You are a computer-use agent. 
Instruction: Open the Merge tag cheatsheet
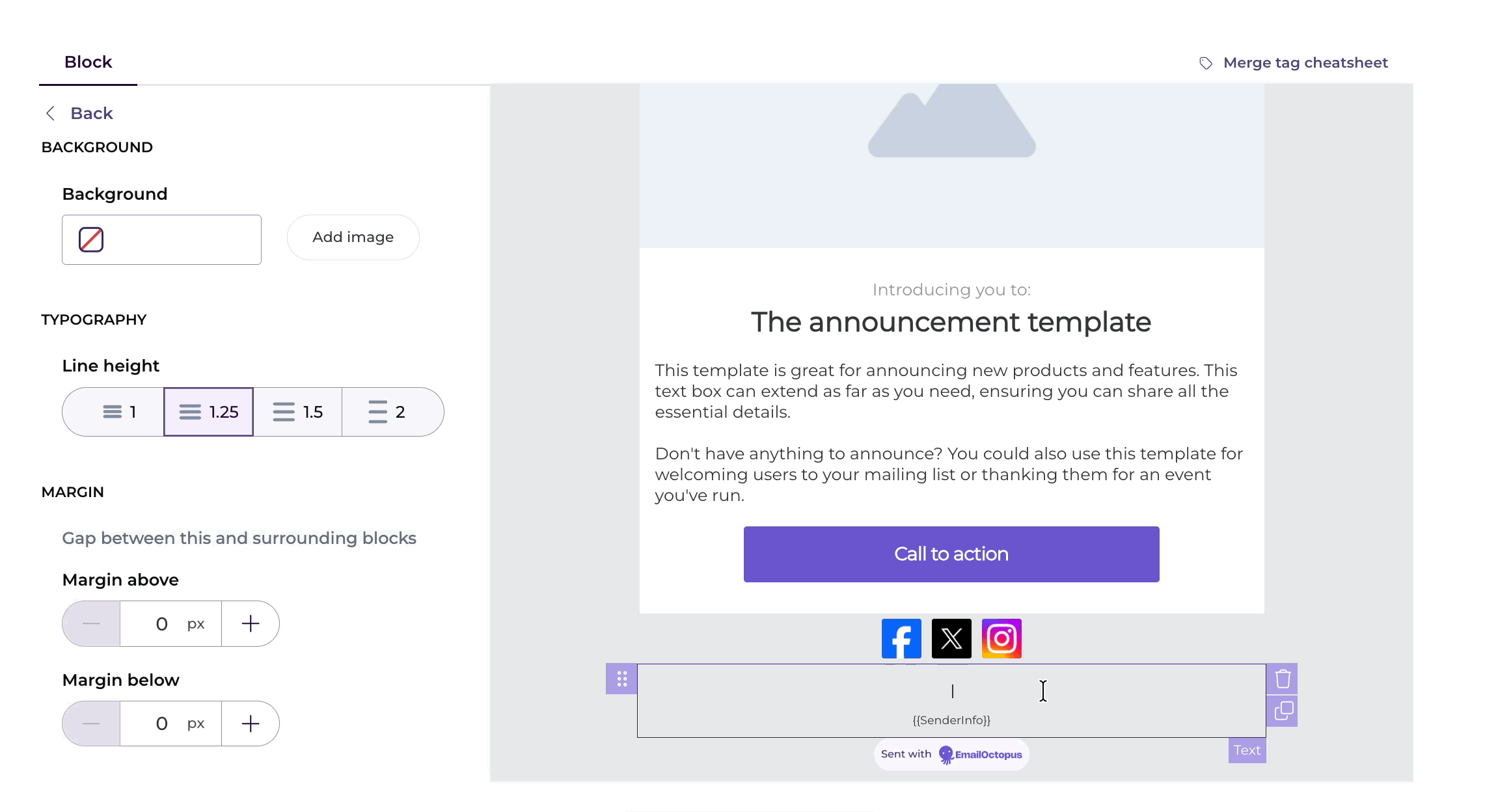[x=1305, y=62]
